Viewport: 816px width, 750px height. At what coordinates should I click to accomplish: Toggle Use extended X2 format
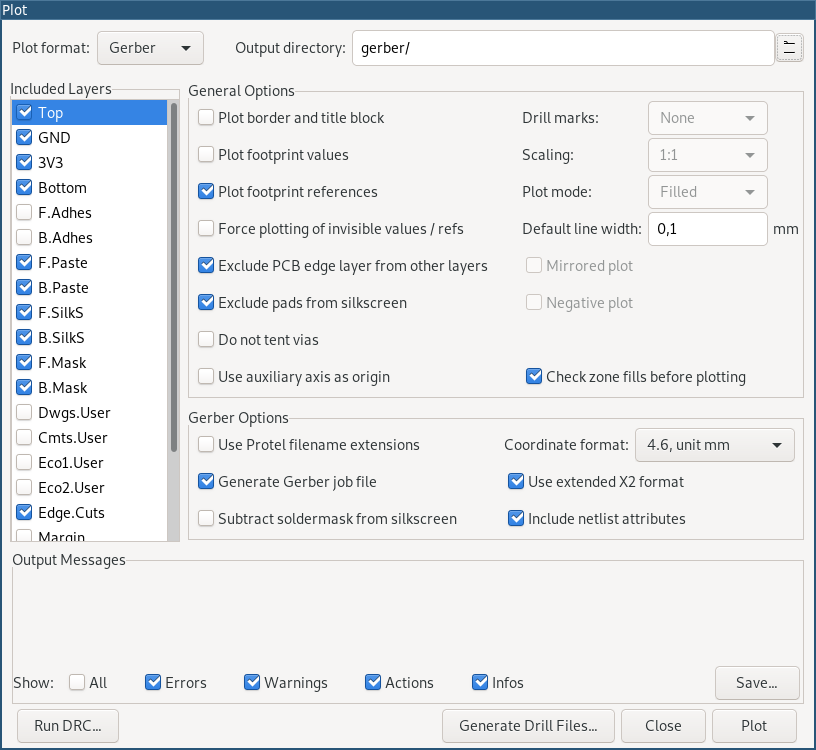[x=516, y=481]
